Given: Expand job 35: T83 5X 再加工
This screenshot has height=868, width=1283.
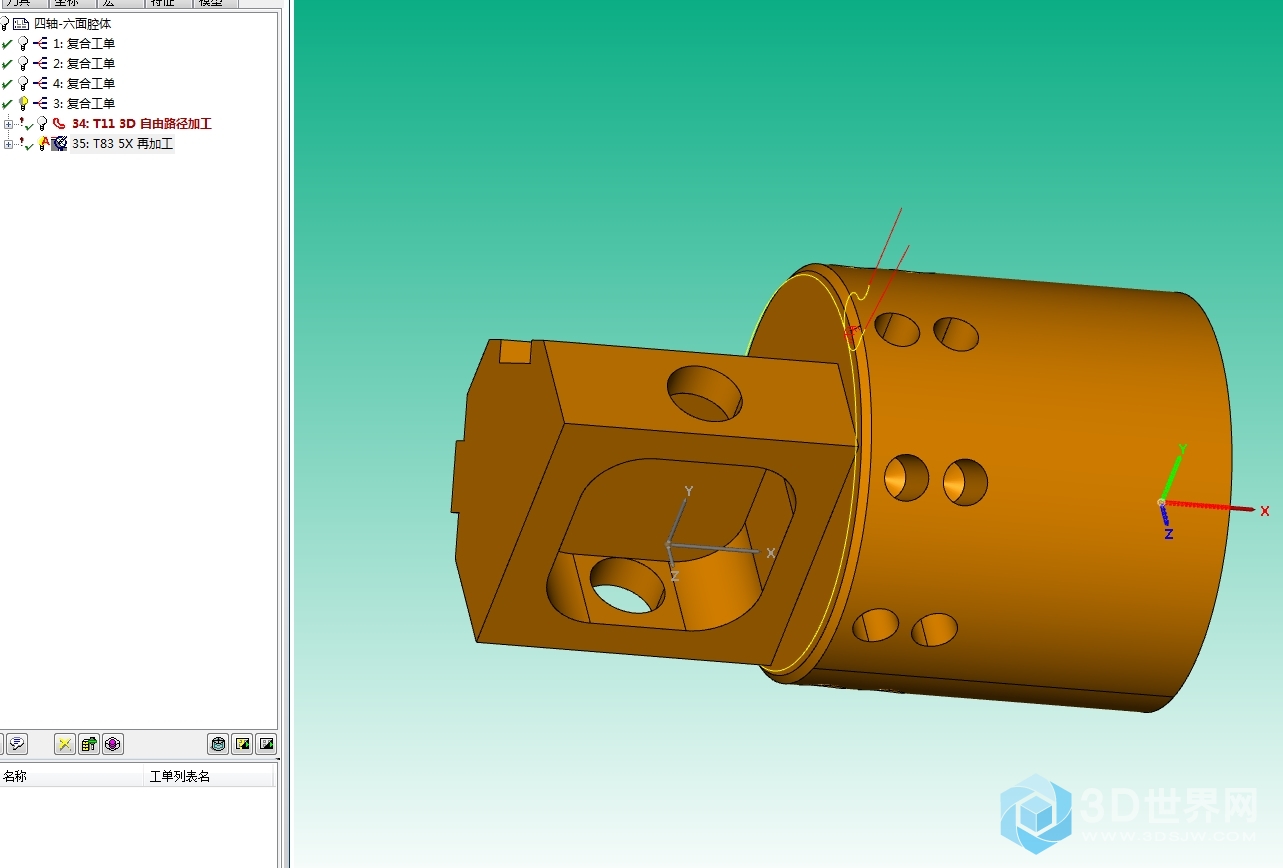Looking at the screenshot, I should coord(8,144).
